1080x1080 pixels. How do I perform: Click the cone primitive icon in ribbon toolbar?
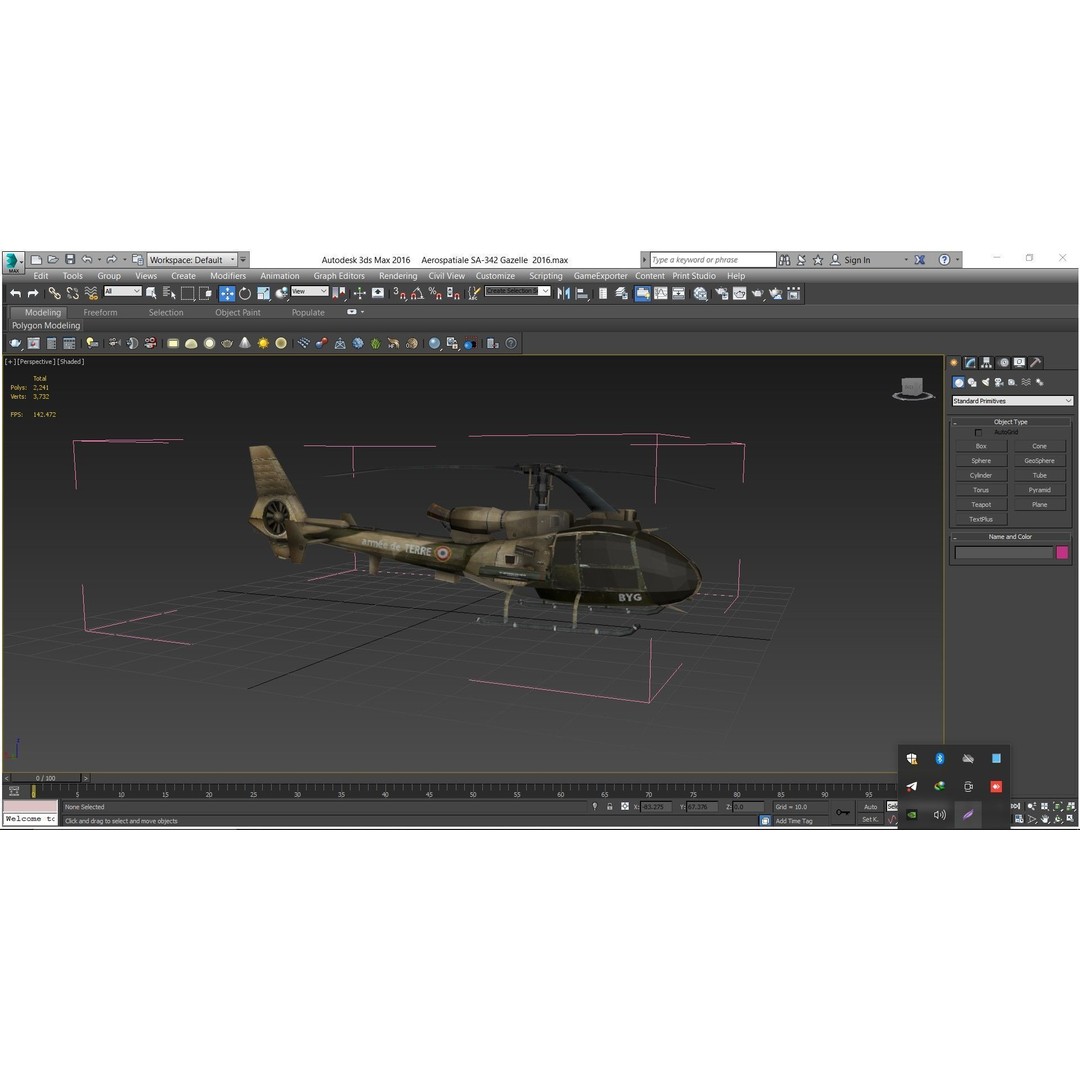coord(245,343)
